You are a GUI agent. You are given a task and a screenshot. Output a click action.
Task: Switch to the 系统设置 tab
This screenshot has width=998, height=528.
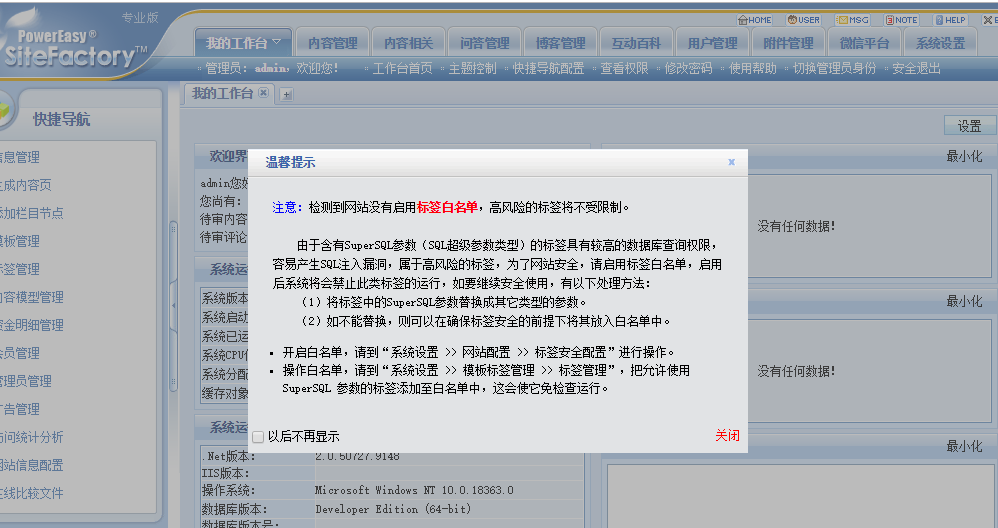(x=940, y=43)
